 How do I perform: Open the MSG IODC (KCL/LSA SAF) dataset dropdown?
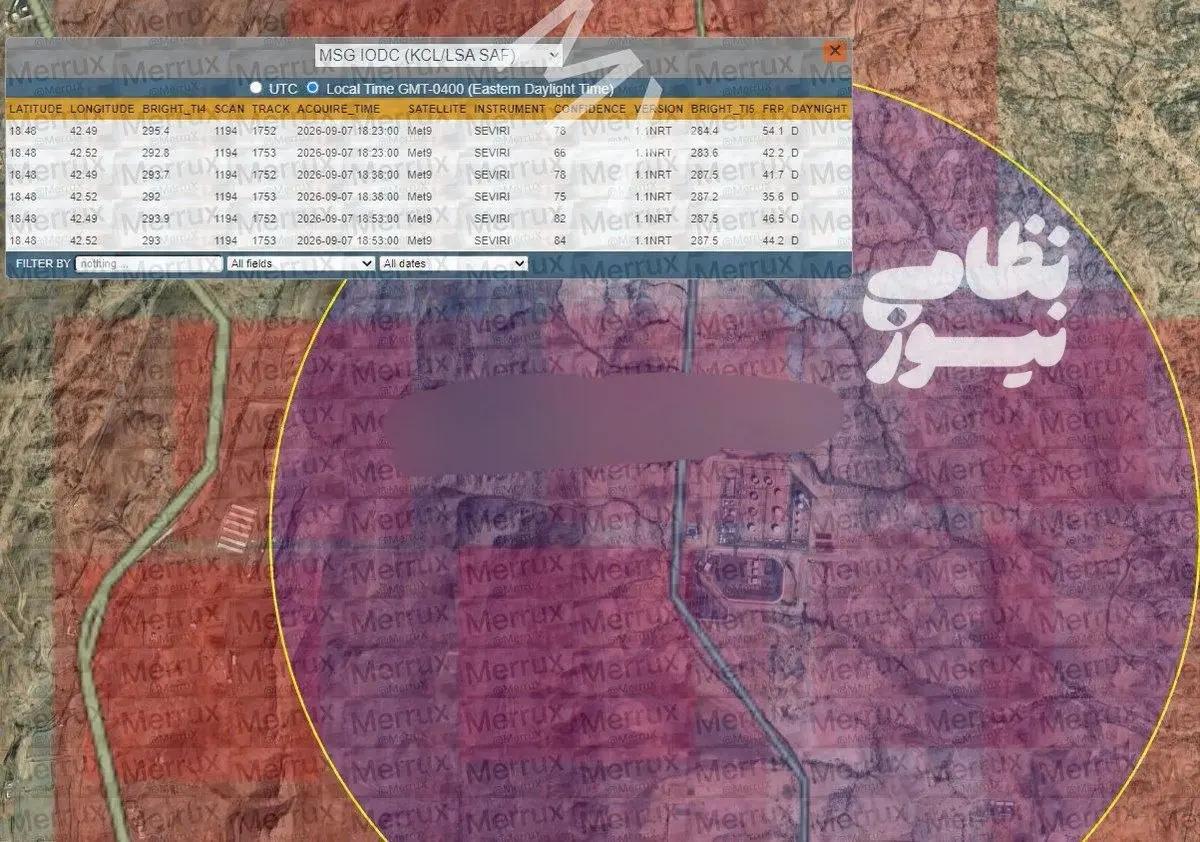[439, 56]
